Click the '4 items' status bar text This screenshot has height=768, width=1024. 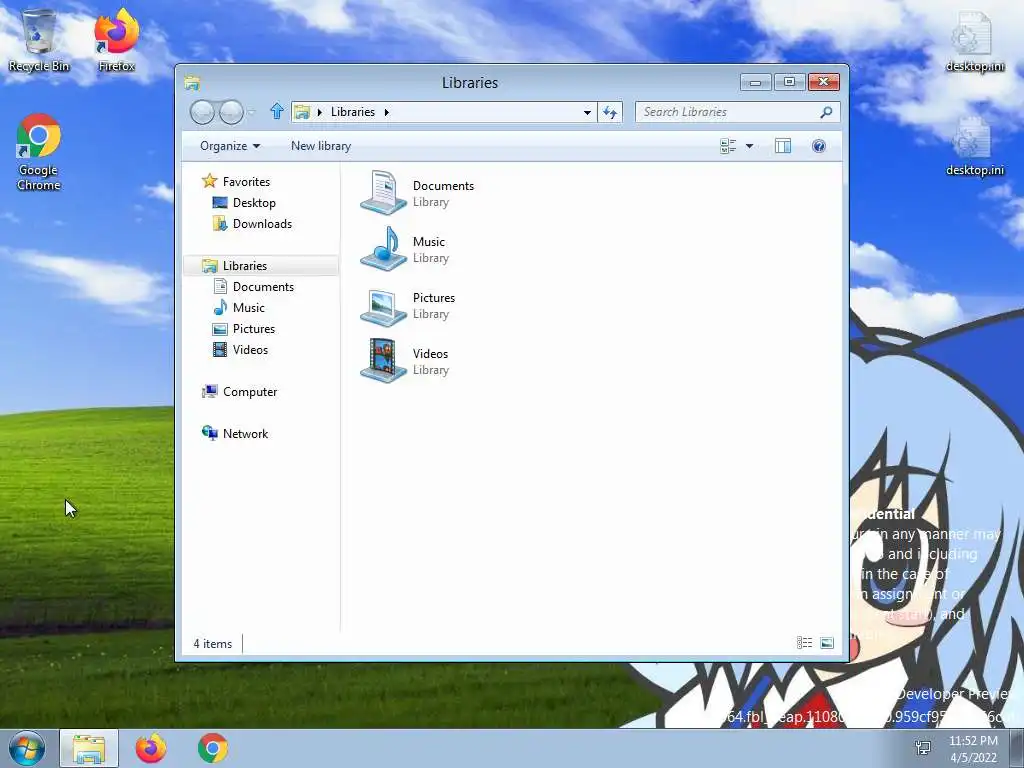(213, 644)
